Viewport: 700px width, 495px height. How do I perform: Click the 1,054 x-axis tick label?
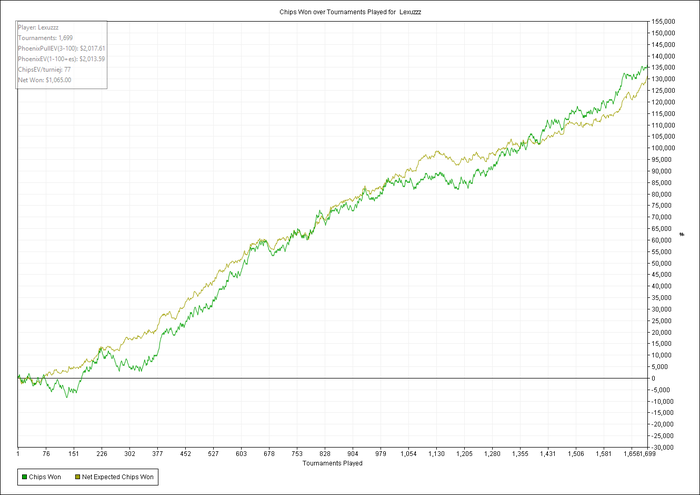click(408, 454)
